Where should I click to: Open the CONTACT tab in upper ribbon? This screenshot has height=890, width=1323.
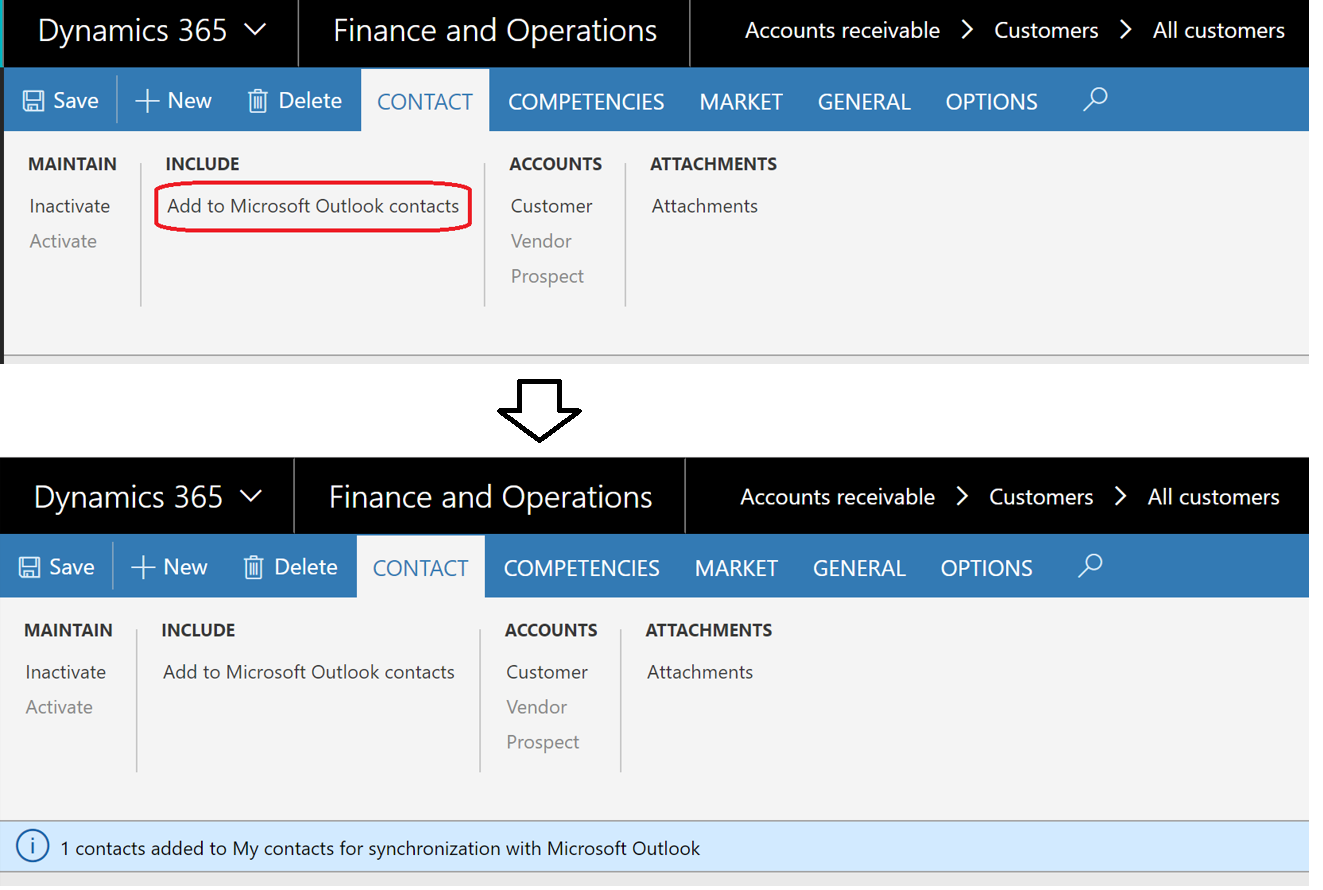click(x=425, y=101)
